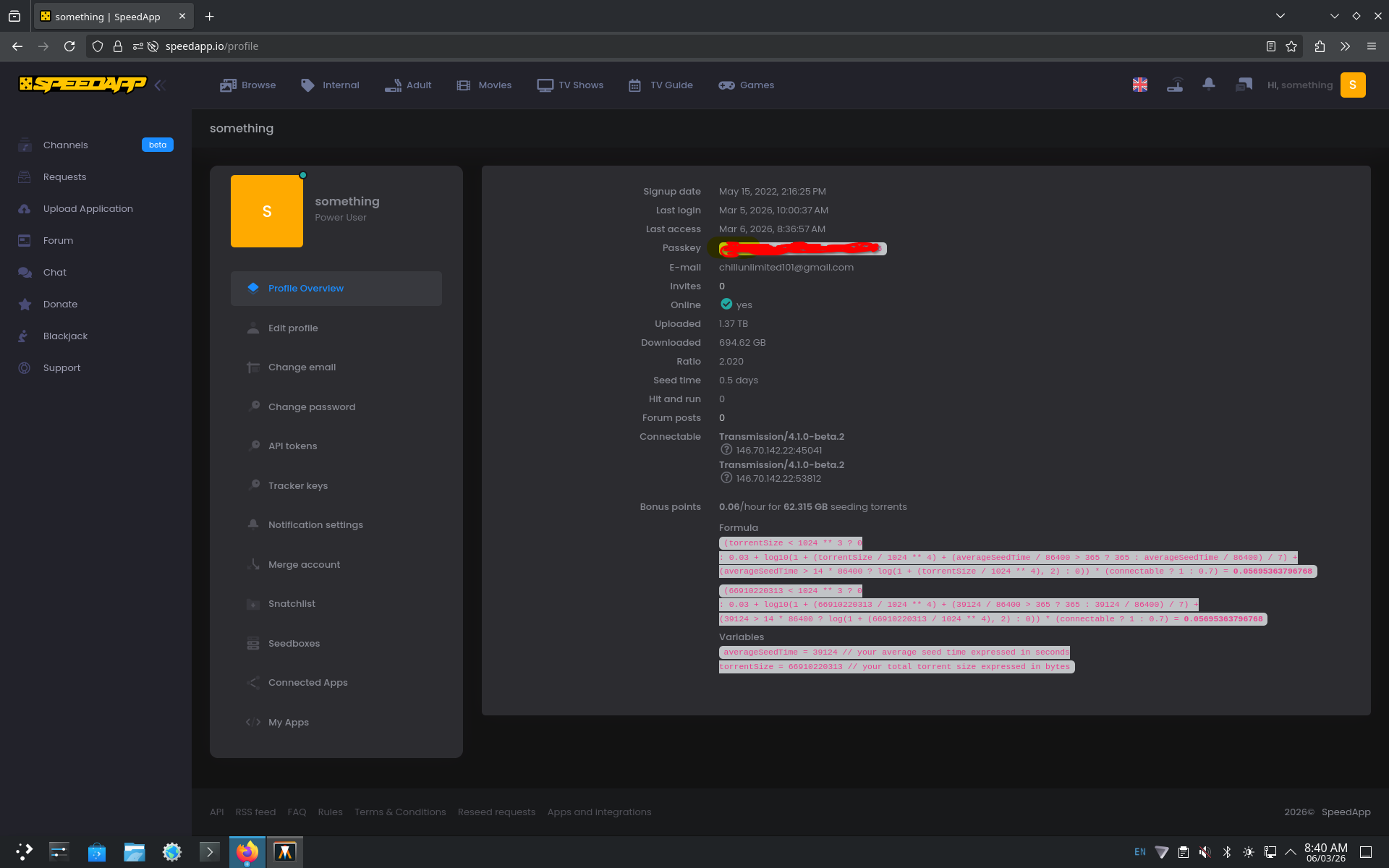
Task: Click the UK flag language icon
Action: 1139,85
